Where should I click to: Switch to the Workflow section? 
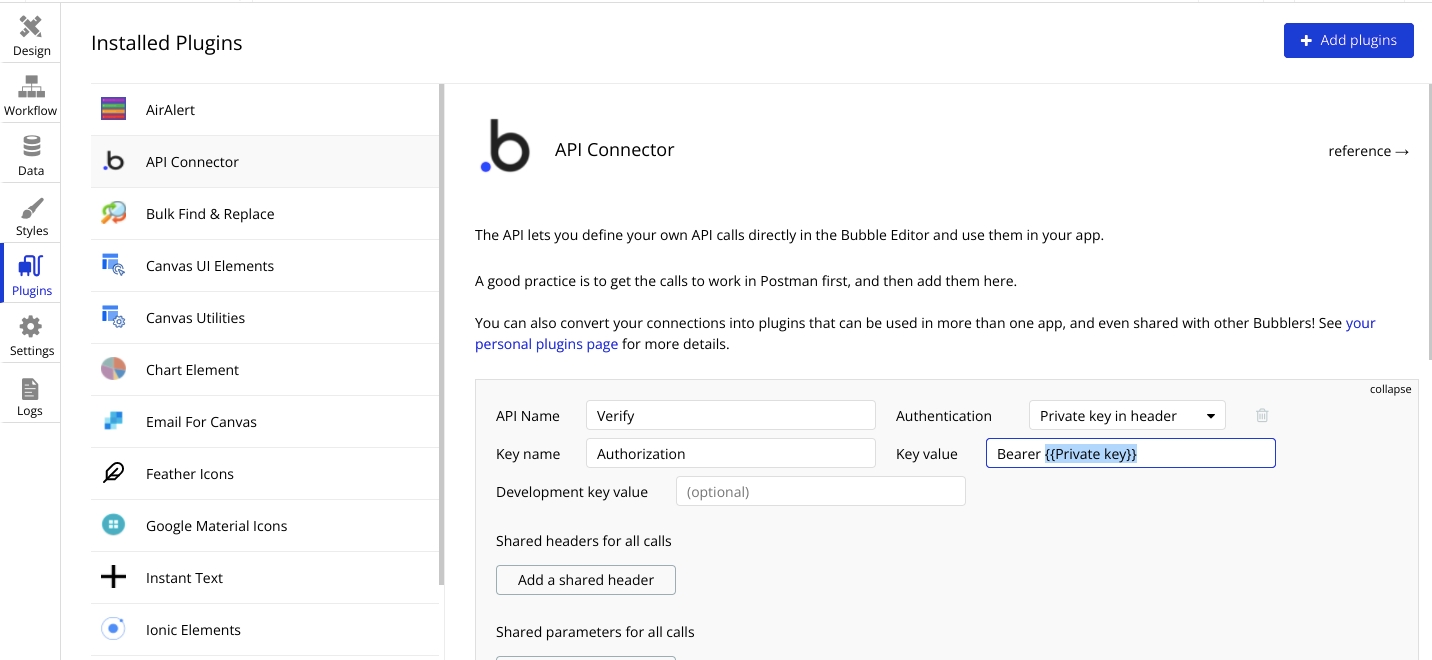(31, 96)
